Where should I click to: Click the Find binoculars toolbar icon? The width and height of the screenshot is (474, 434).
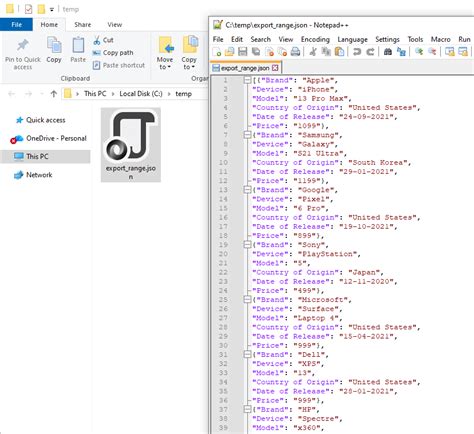point(388,52)
